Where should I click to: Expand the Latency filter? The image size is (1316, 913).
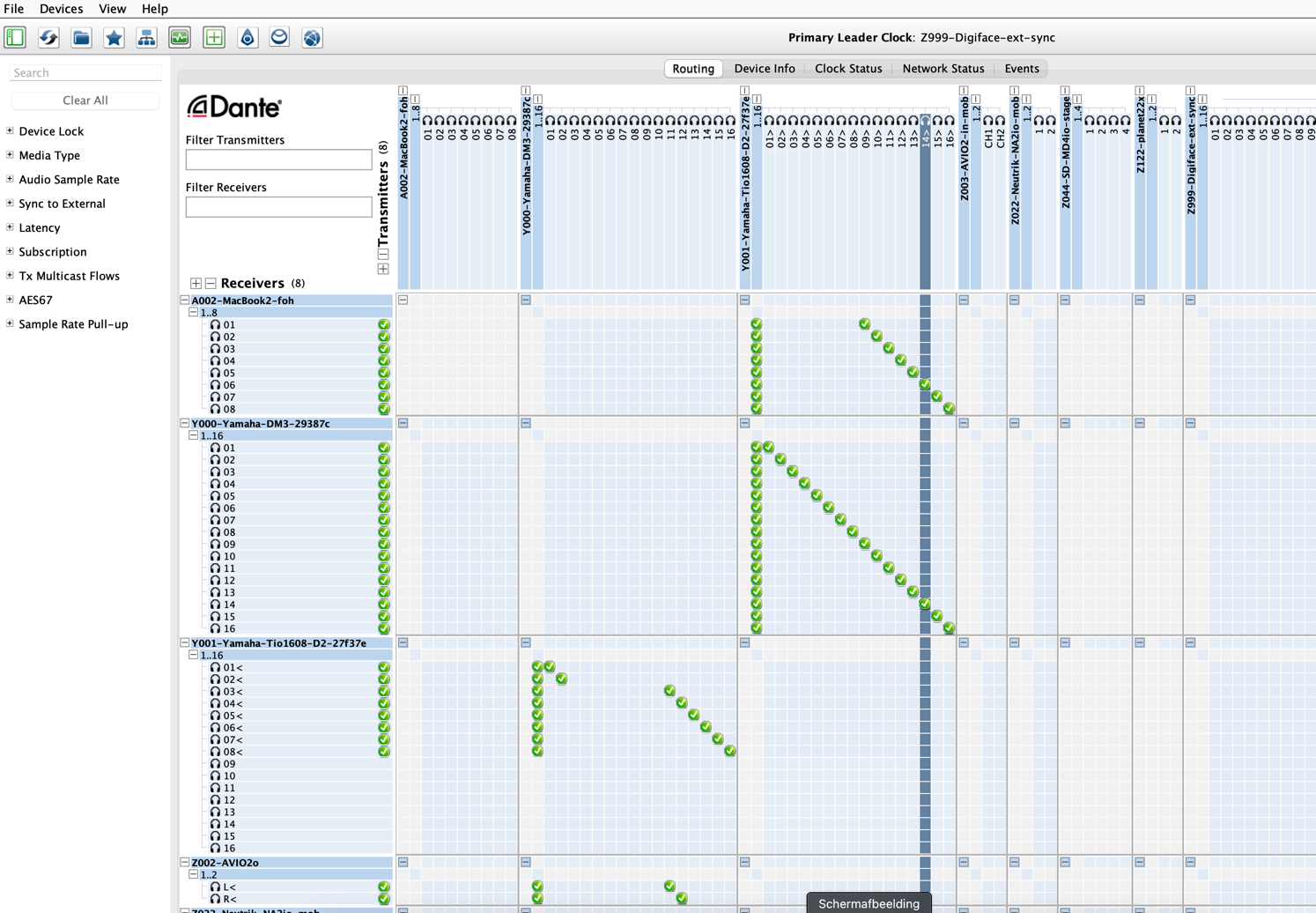pyautogui.click(x=10, y=227)
